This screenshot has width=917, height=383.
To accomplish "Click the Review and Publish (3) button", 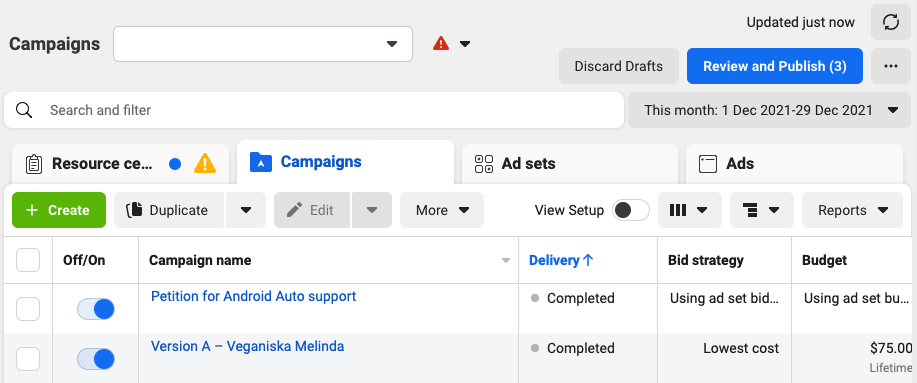I will 775,66.
